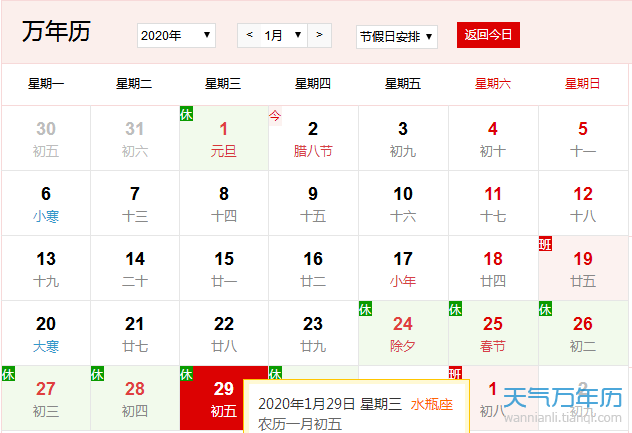Select Saturday January 4 初十

(493, 138)
